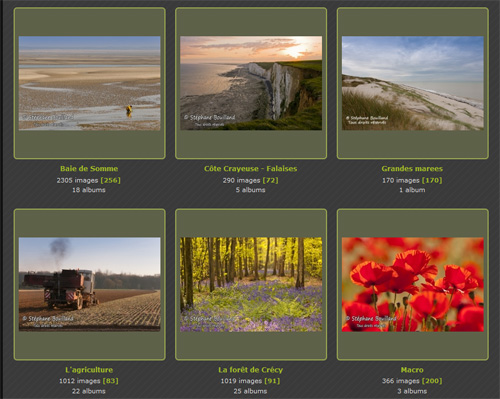
Task: Click the 25 albums text under forêt de Crécy
Action: pos(250,391)
